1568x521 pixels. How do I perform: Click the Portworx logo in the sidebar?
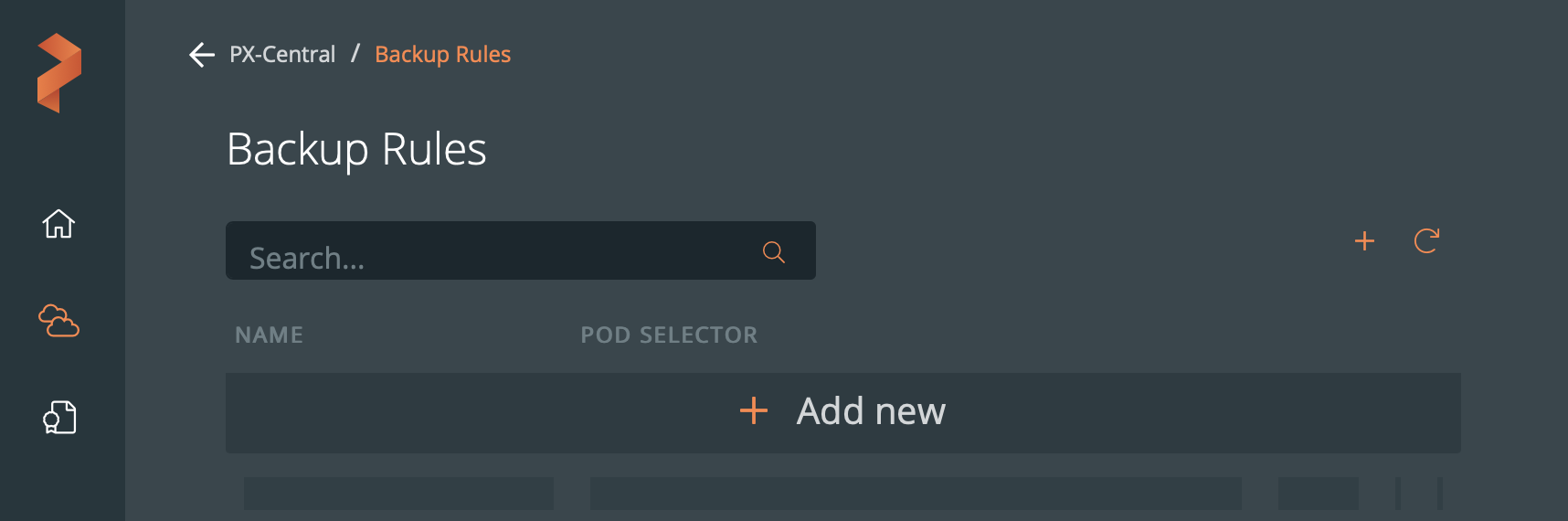tap(59, 73)
